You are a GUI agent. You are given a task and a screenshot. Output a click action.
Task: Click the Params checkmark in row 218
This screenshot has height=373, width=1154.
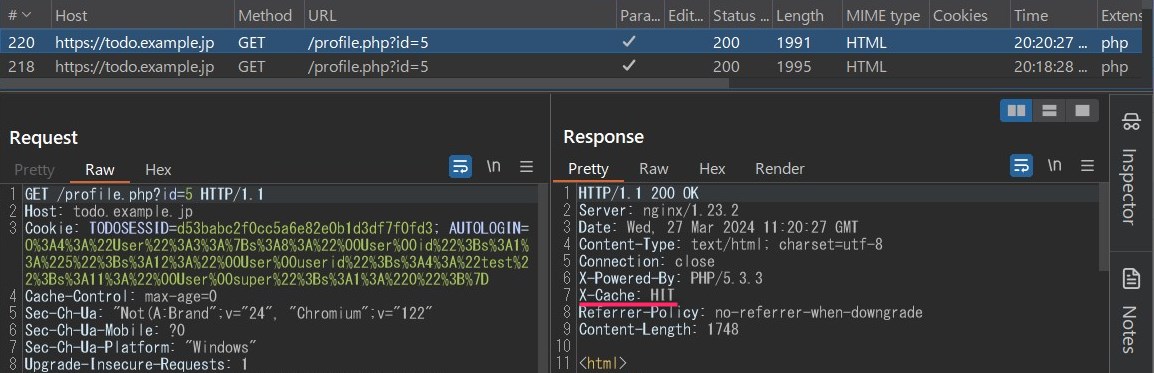(x=629, y=66)
